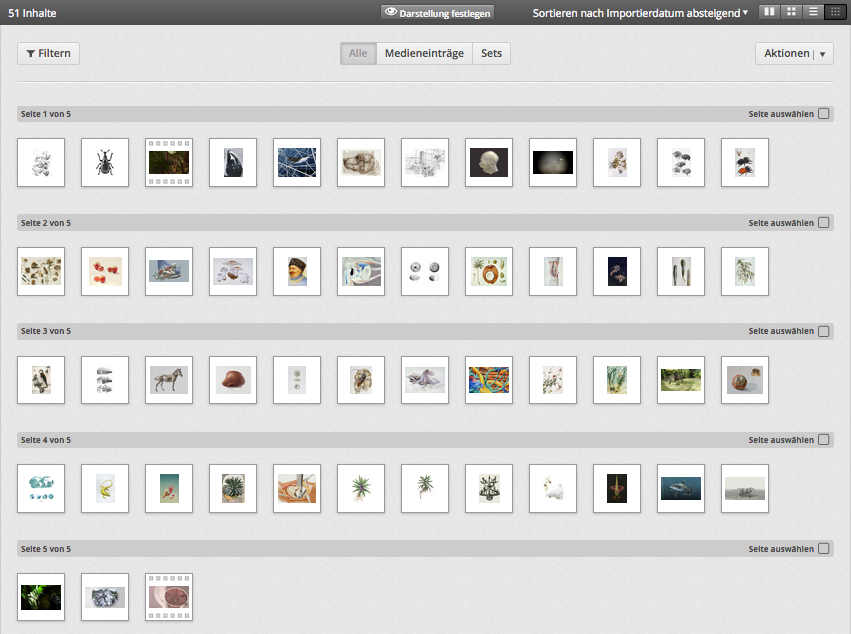
Task: Open the film-strip video thumbnail on page 1
Action: coord(169,162)
